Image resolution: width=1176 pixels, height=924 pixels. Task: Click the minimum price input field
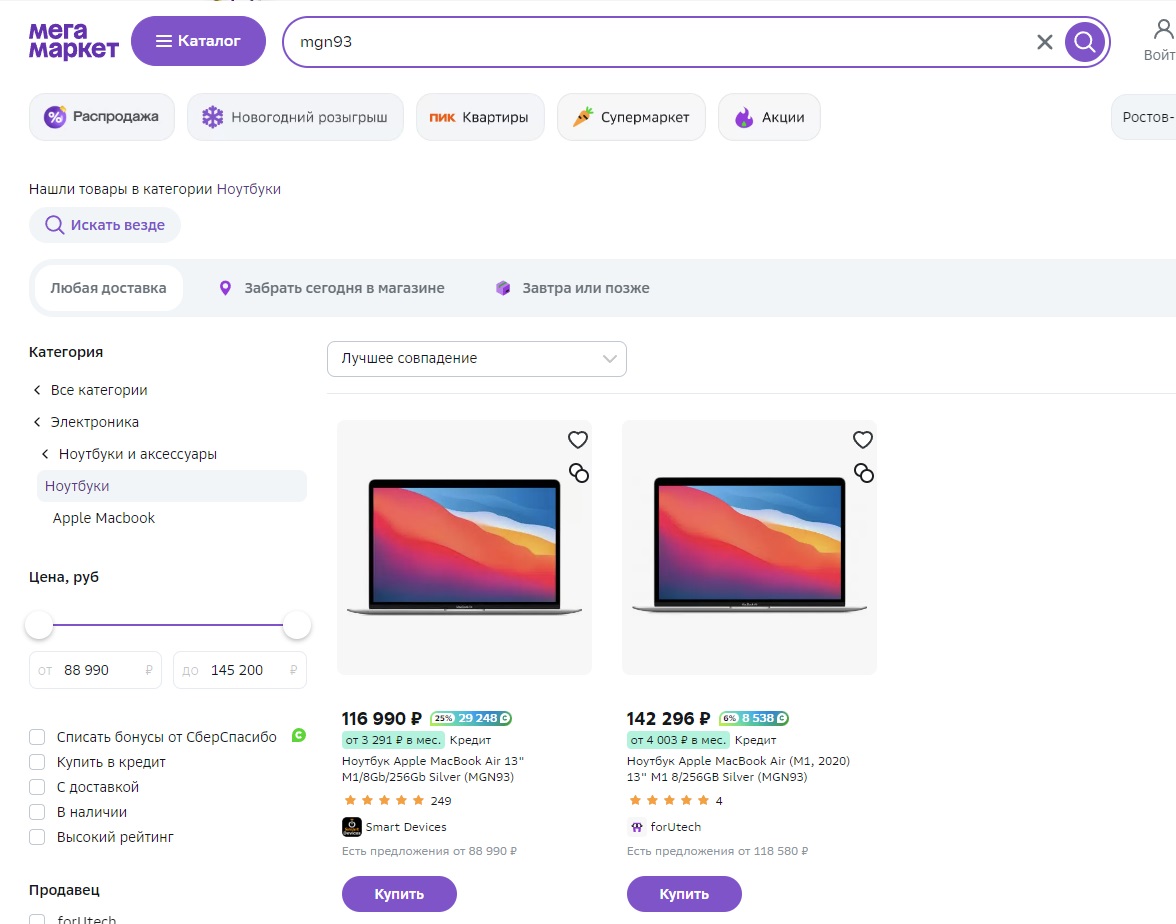[x=97, y=670]
